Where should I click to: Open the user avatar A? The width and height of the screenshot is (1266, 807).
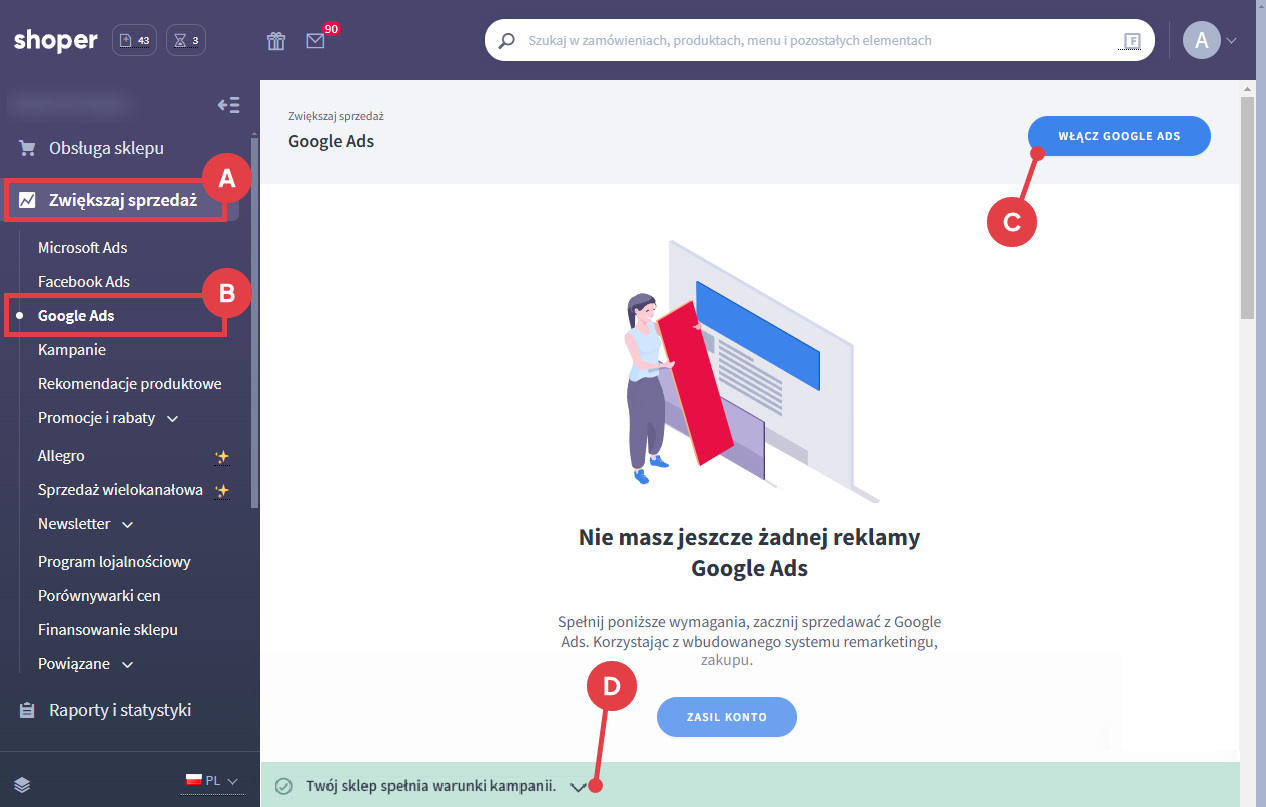coord(1201,40)
